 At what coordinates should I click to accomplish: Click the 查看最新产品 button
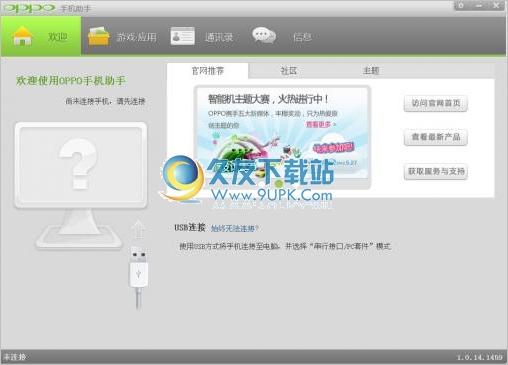(436, 137)
